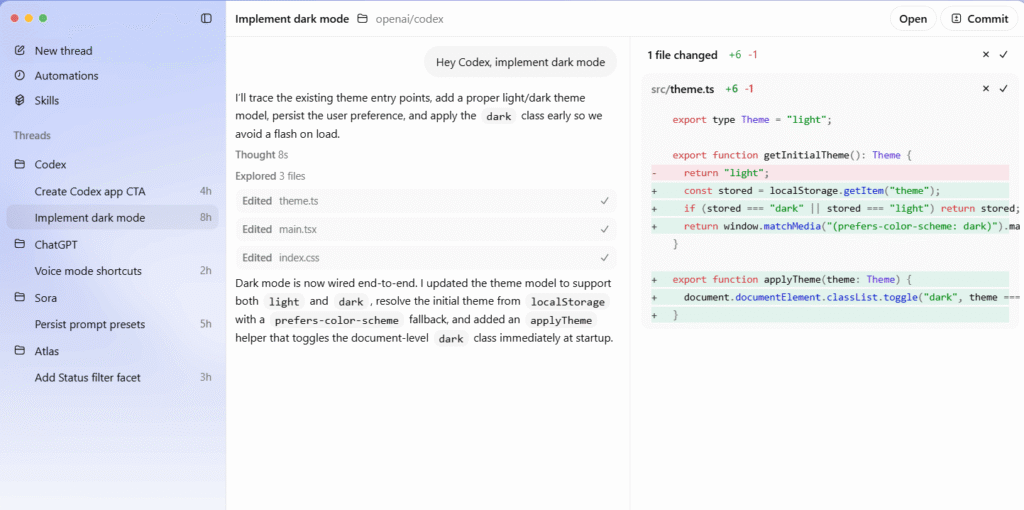Collapse the Codex project folder
This screenshot has height=510, width=1024.
click(x=20, y=164)
